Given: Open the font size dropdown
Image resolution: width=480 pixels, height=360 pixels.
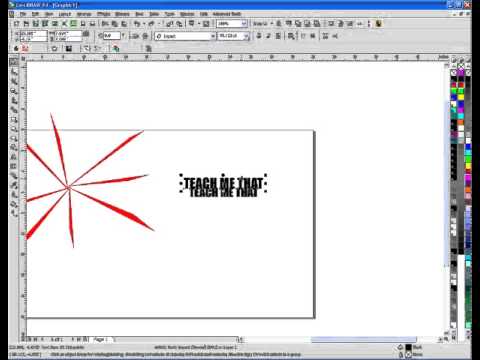Looking at the screenshot, I should click(x=246, y=36).
